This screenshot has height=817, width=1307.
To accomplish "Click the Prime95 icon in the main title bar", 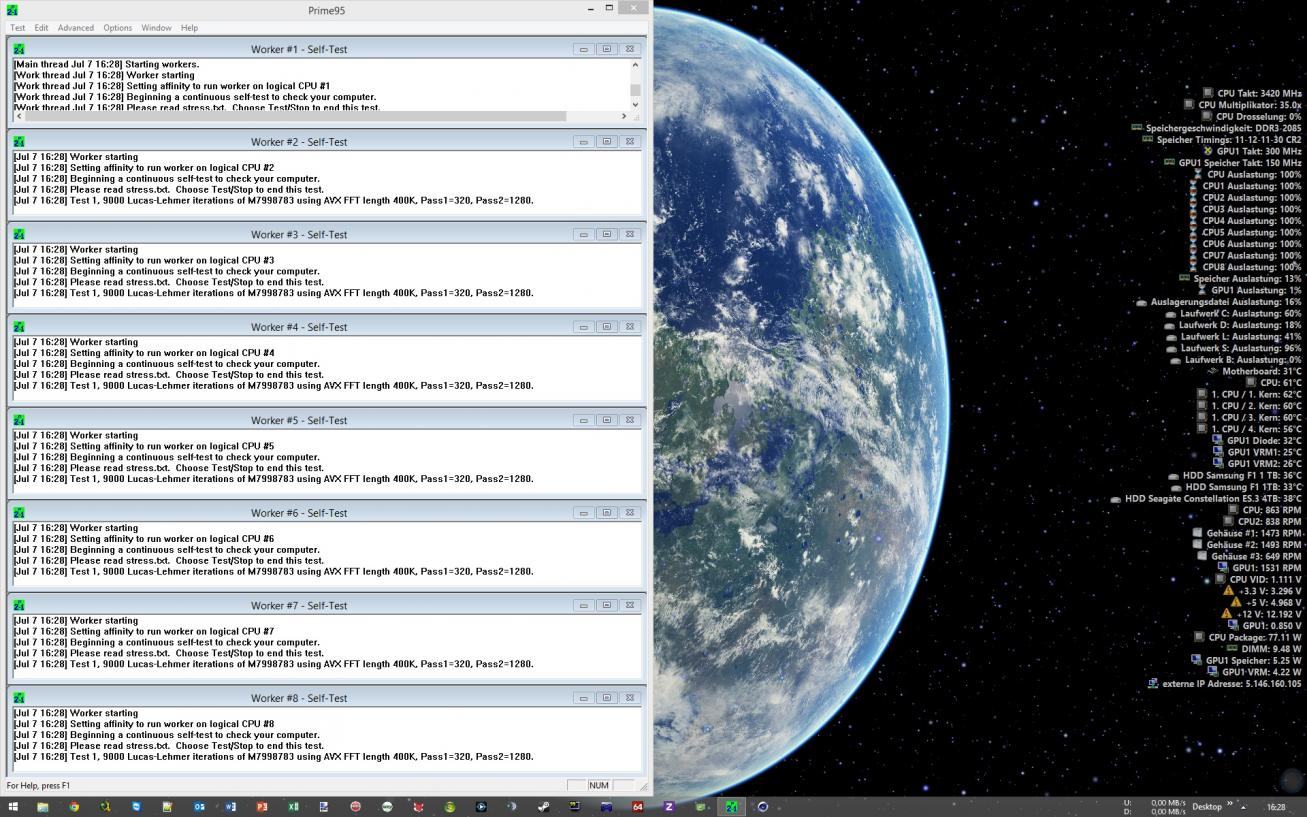I will (12, 10).
